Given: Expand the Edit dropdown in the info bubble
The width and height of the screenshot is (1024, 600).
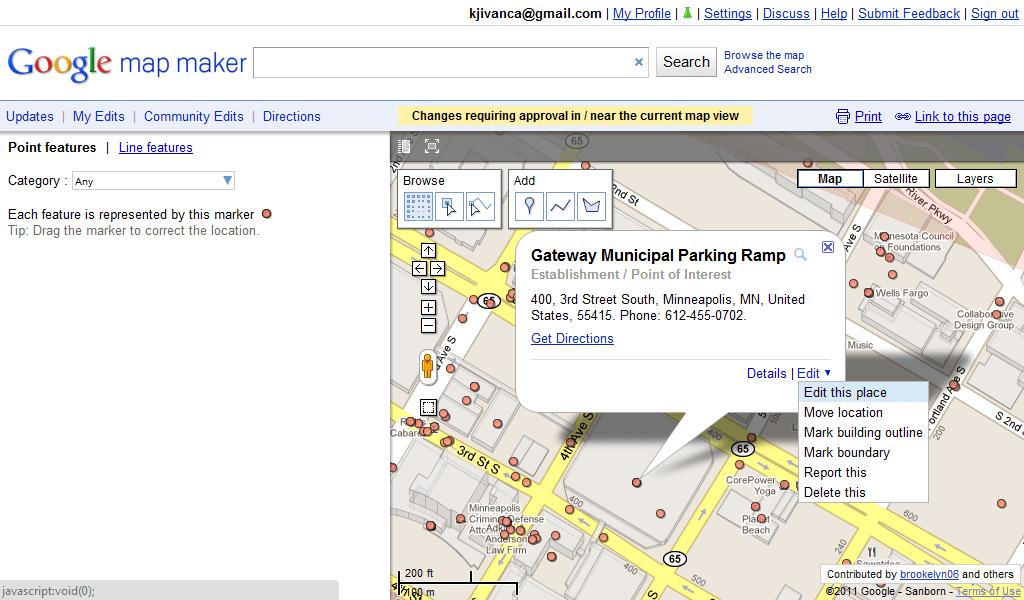Looking at the screenshot, I should coord(812,372).
